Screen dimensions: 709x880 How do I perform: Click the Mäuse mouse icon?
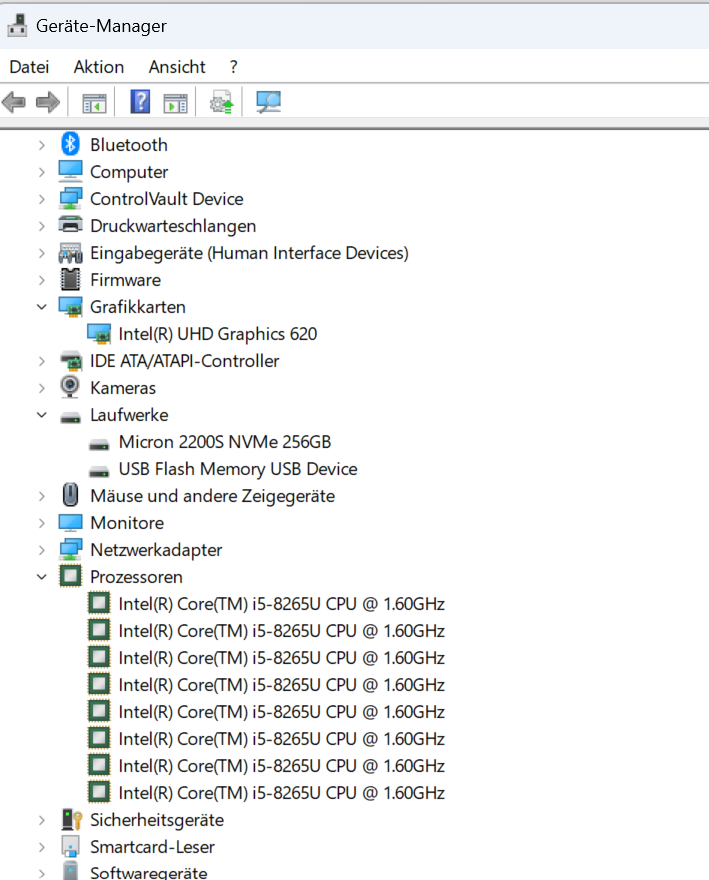(x=70, y=495)
